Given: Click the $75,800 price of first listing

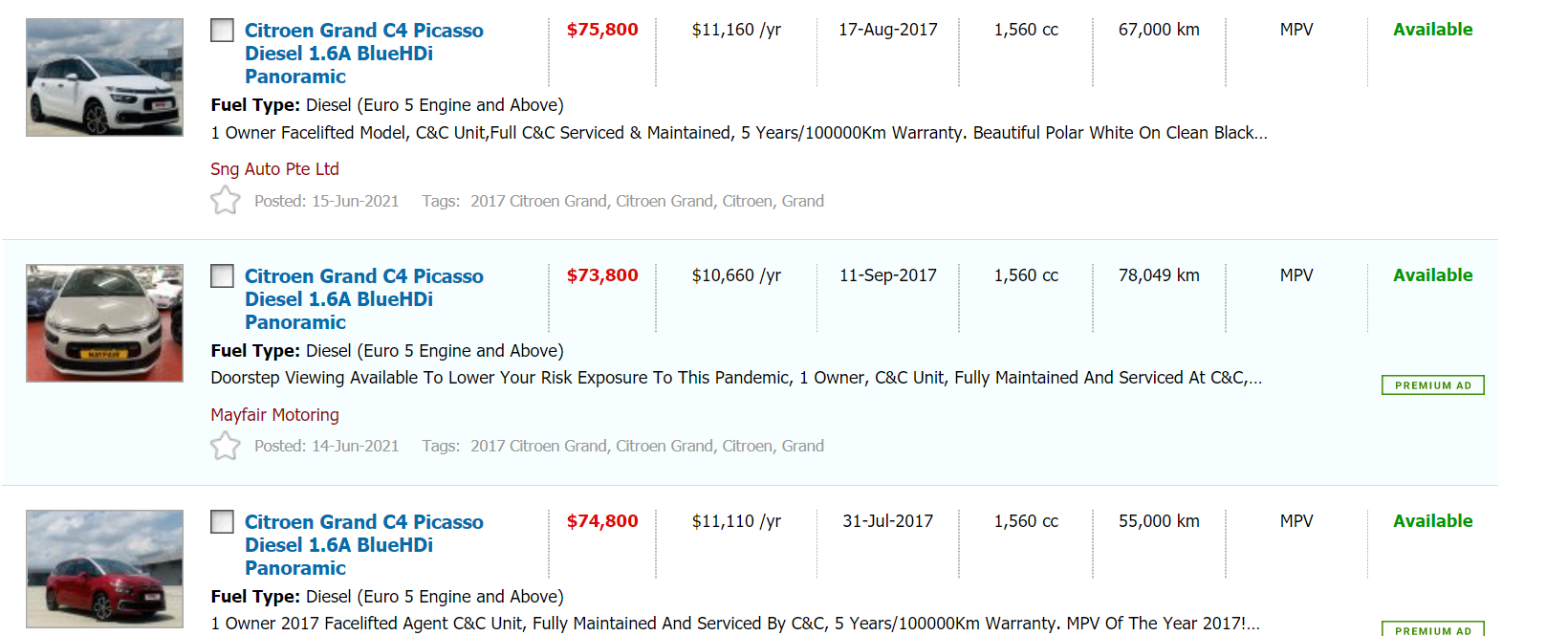Looking at the screenshot, I should click(602, 30).
